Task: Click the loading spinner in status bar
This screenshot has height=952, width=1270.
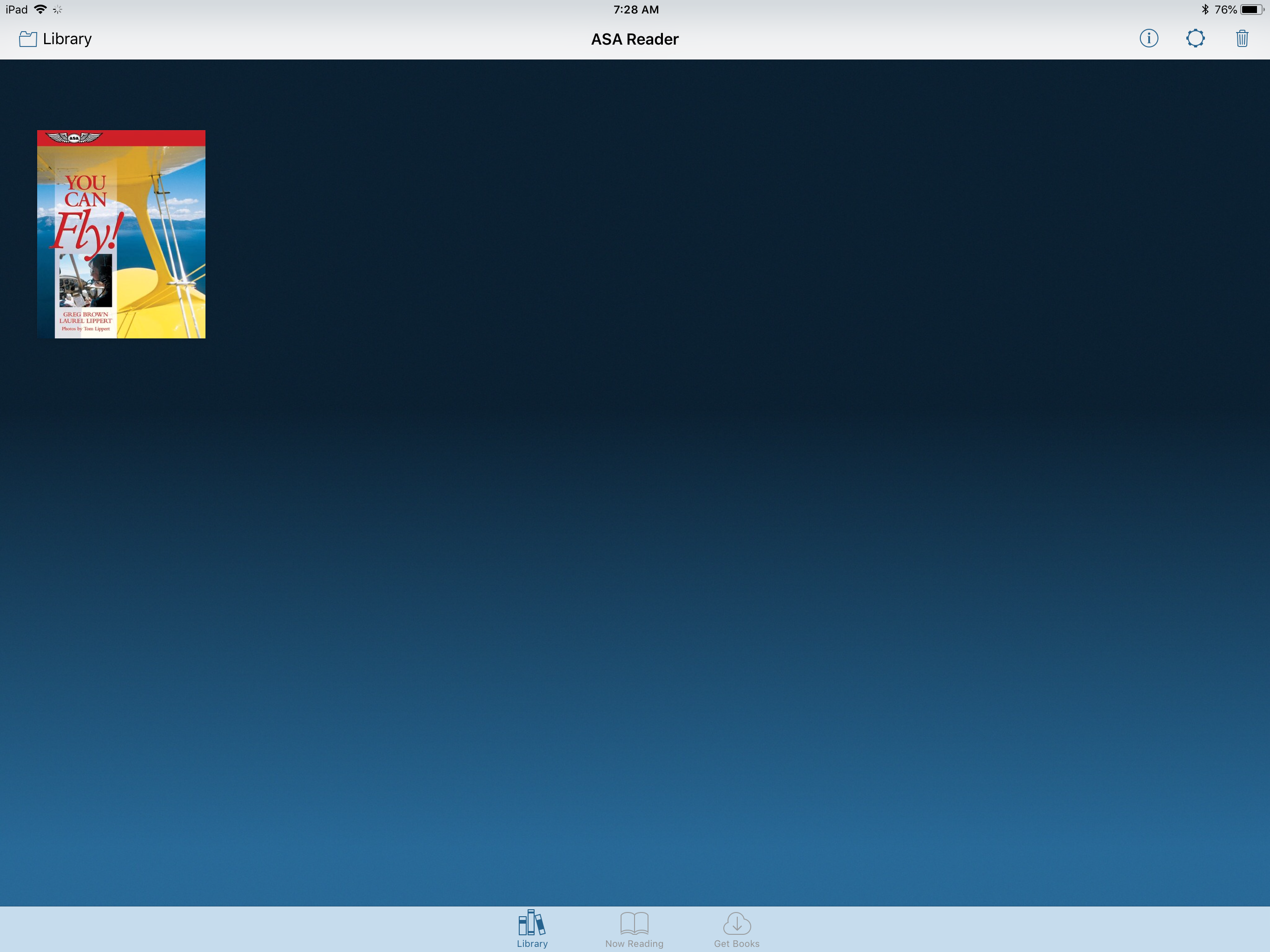Action: pyautogui.click(x=58, y=9)
